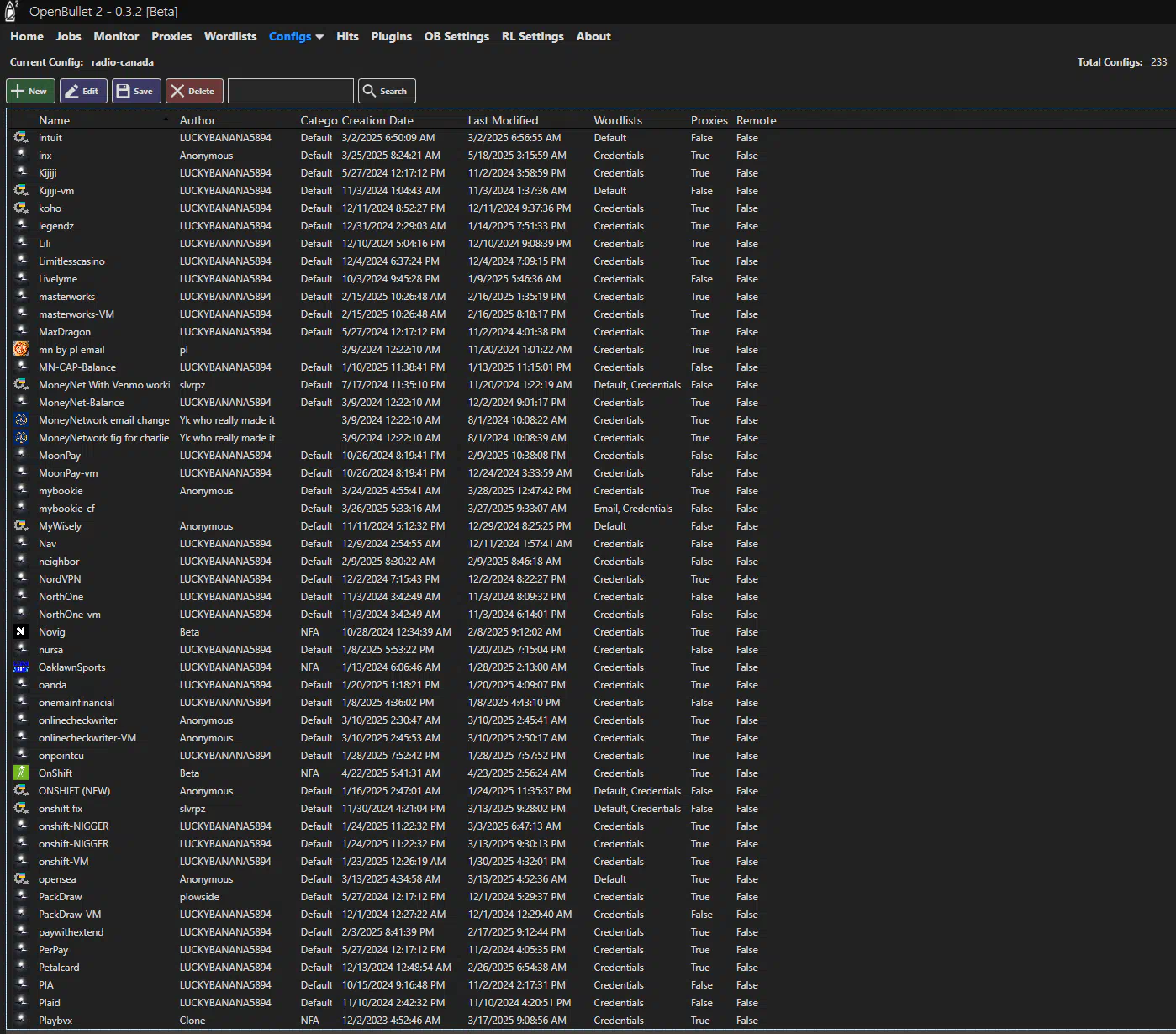The height and width of the screenshot is (1034, 1176).
Task: Click the Save button
Action: click(136, 91)
